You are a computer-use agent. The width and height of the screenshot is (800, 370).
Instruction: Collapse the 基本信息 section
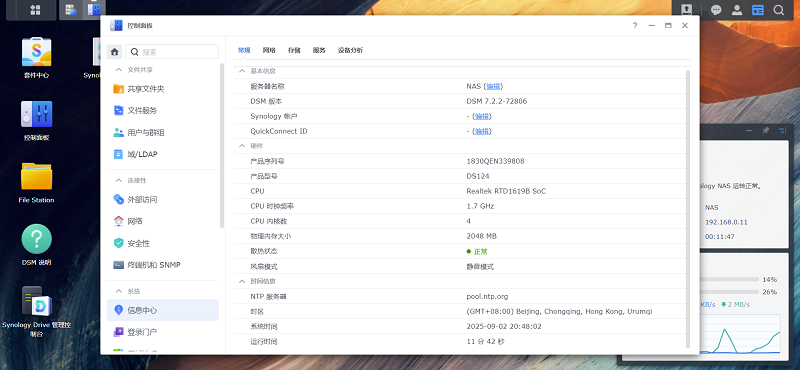click(242, 71)
